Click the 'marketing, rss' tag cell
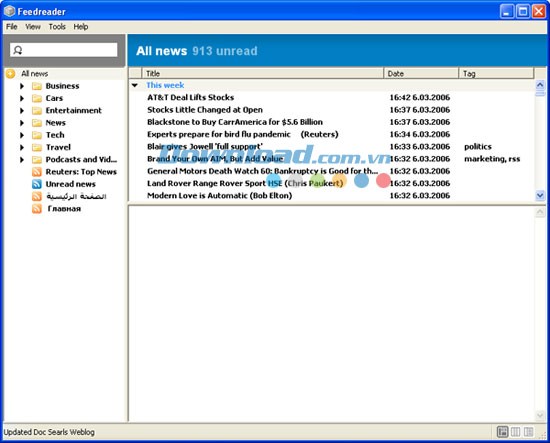Viewport: 550px width, 443px height. point(492,159)
